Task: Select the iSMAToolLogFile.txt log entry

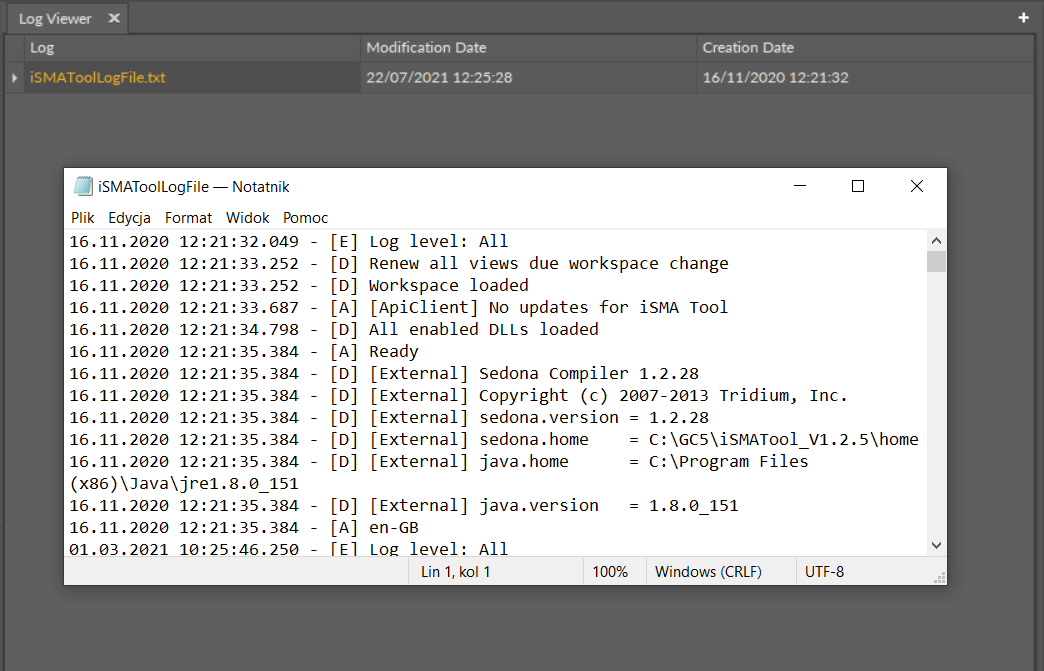Action: [x=97, y=78]
